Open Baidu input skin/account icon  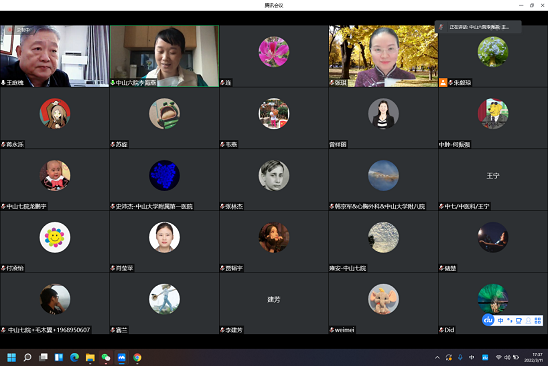(x=528, y=320)
